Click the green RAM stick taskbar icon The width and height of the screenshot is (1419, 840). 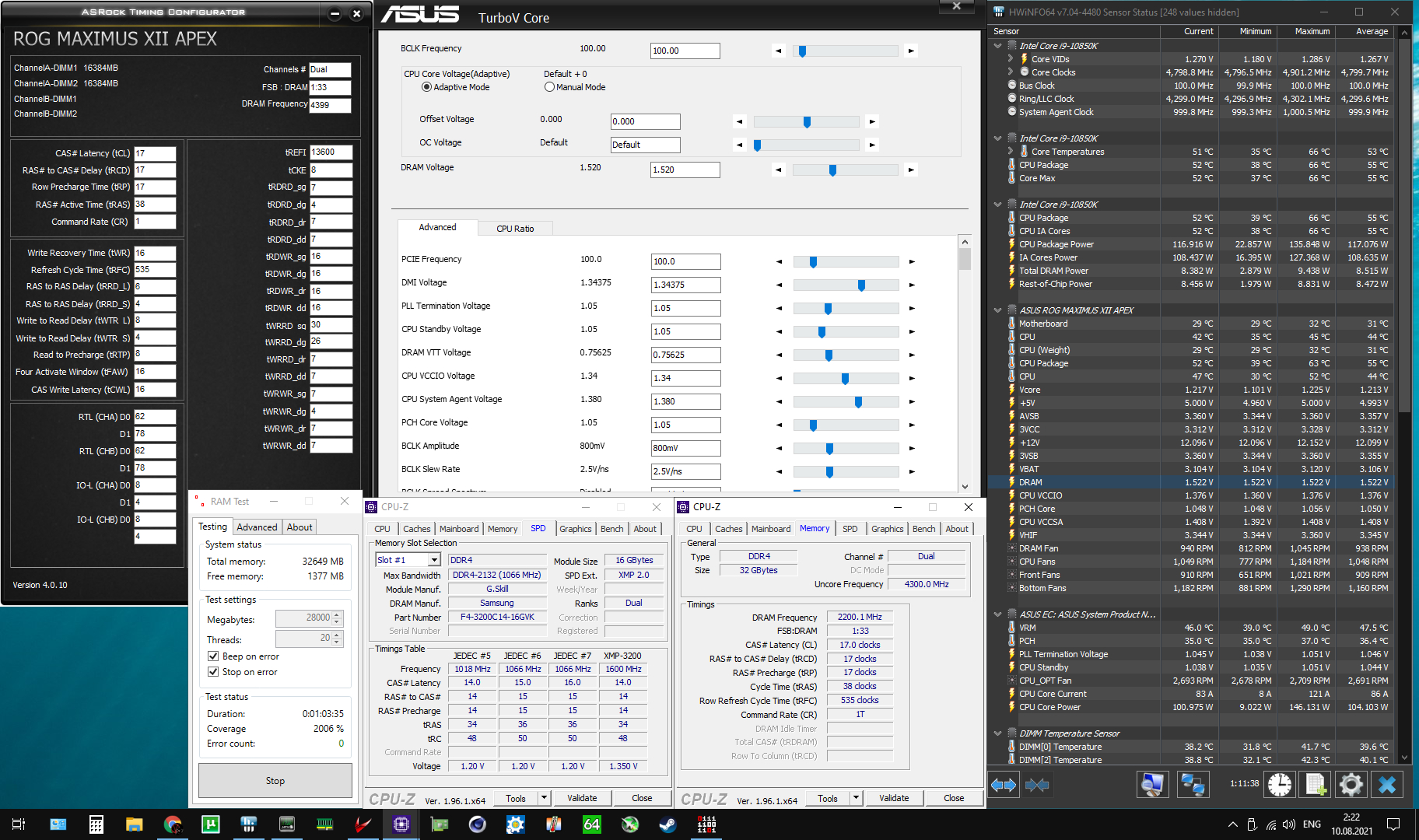click(x=325, y=824)
